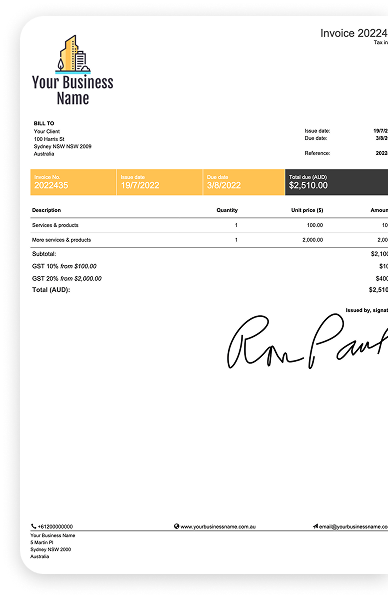Click the 'GST 20% from $2,000.00' line
The height and width of the screenshot is (598, 388).
pyautogui.click(x=67, y=278)
